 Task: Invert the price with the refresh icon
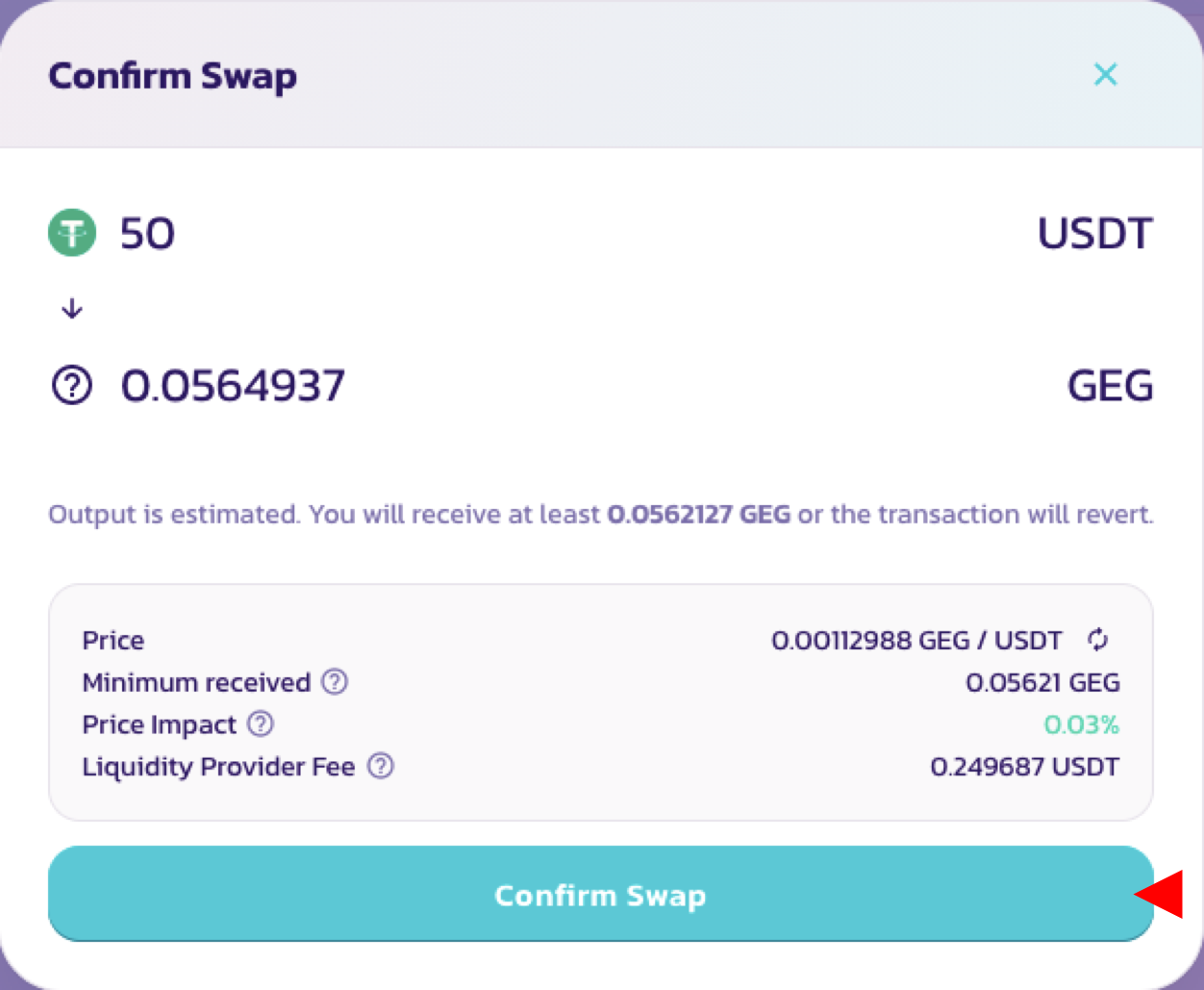[1098, 640]
